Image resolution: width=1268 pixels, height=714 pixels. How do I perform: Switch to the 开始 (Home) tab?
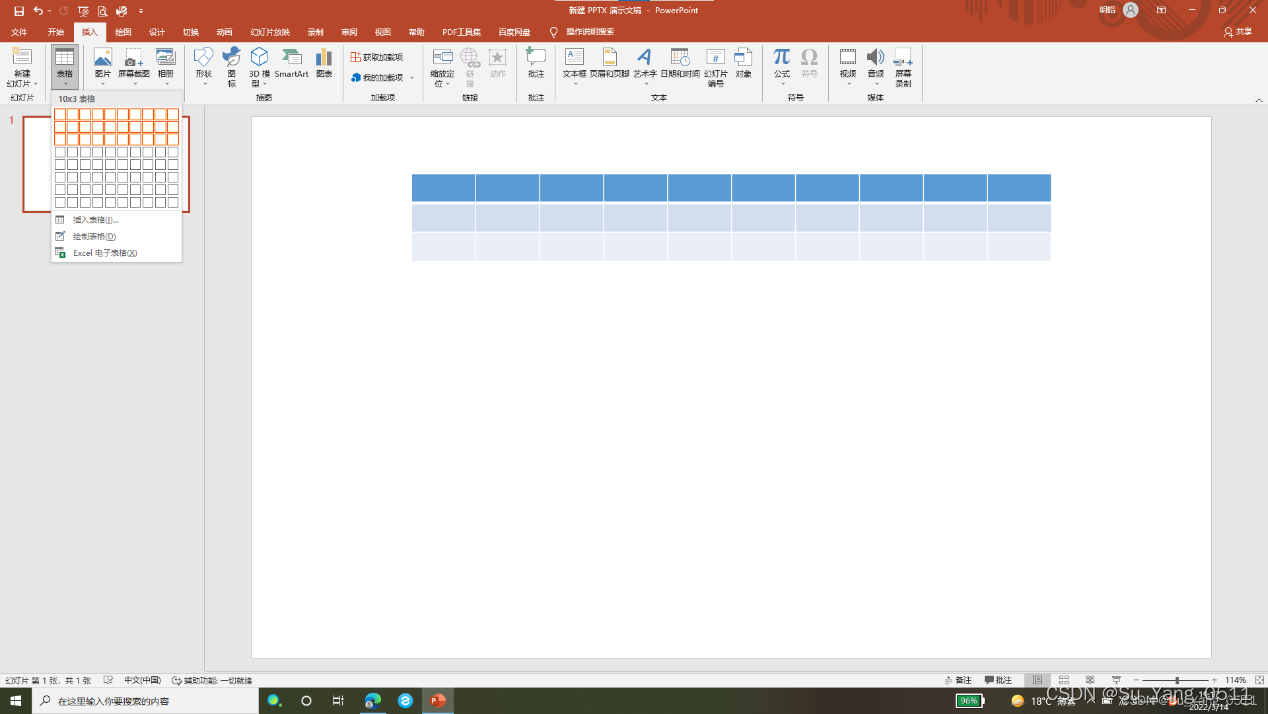tap(55, 32)
